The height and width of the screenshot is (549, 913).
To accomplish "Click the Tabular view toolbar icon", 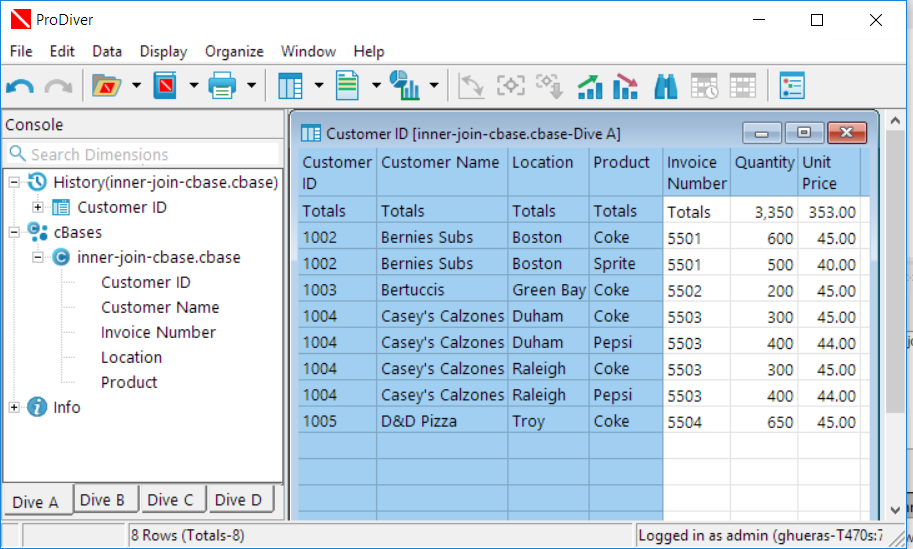I will (290, 86).
